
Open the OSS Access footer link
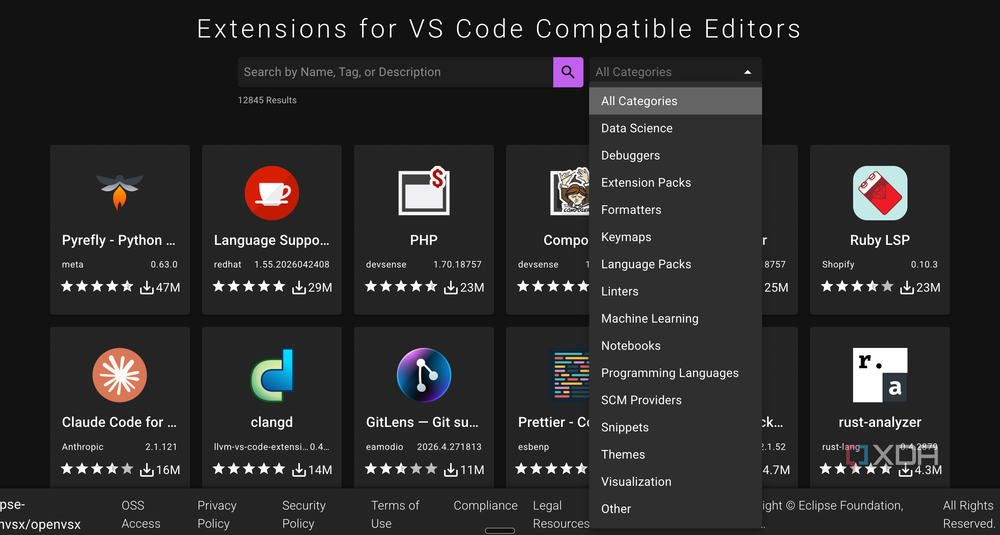point(141,515)
